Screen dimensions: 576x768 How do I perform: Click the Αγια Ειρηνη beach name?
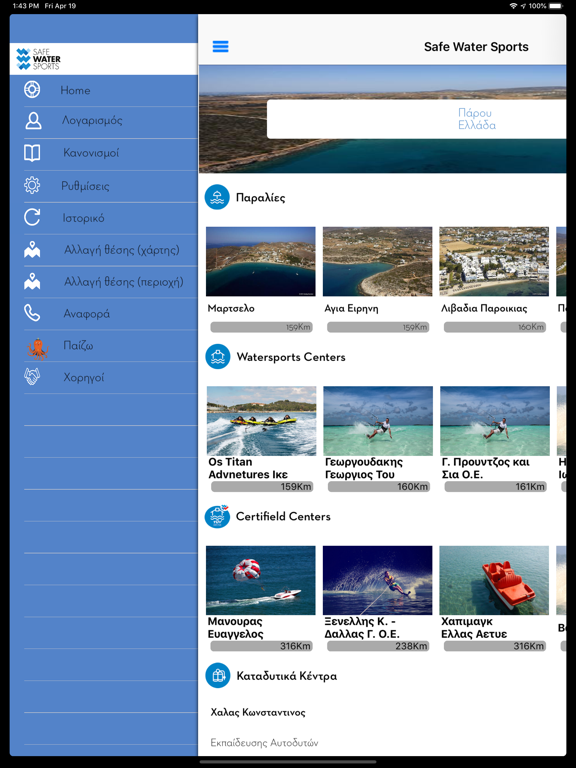[x=351, y=309]
